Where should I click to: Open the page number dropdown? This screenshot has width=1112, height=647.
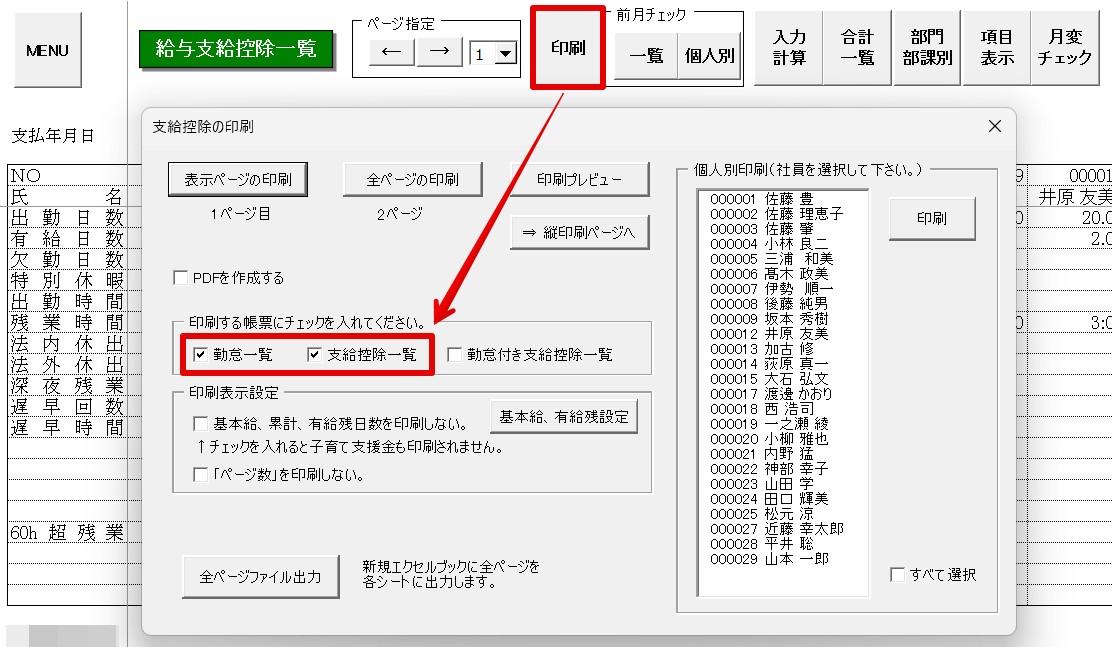coord(505,54)
